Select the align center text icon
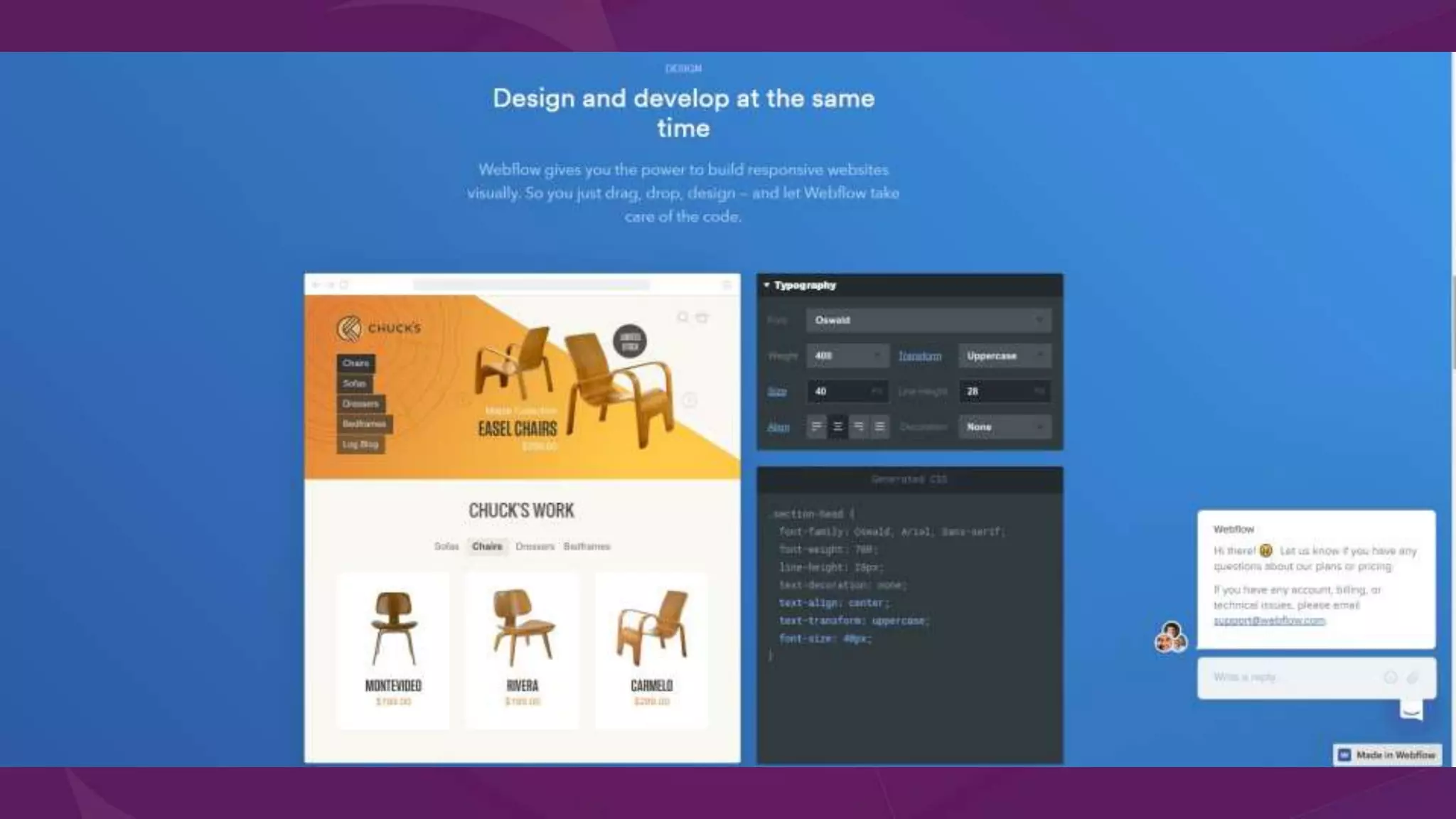The width and height of the screenshot is (1456, 819). (837, 427)
